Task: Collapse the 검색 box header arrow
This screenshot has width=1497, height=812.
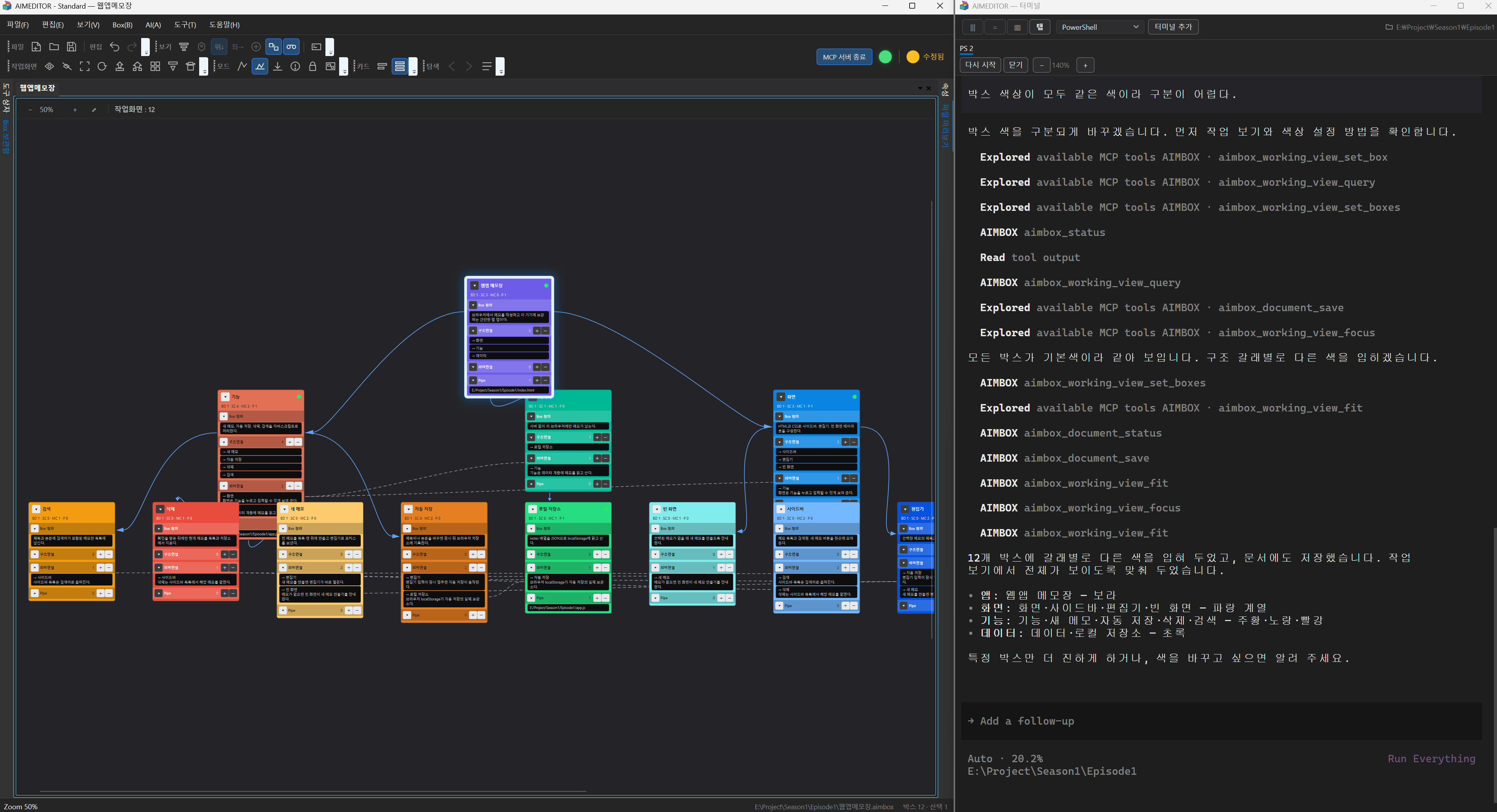Action: 36,509
